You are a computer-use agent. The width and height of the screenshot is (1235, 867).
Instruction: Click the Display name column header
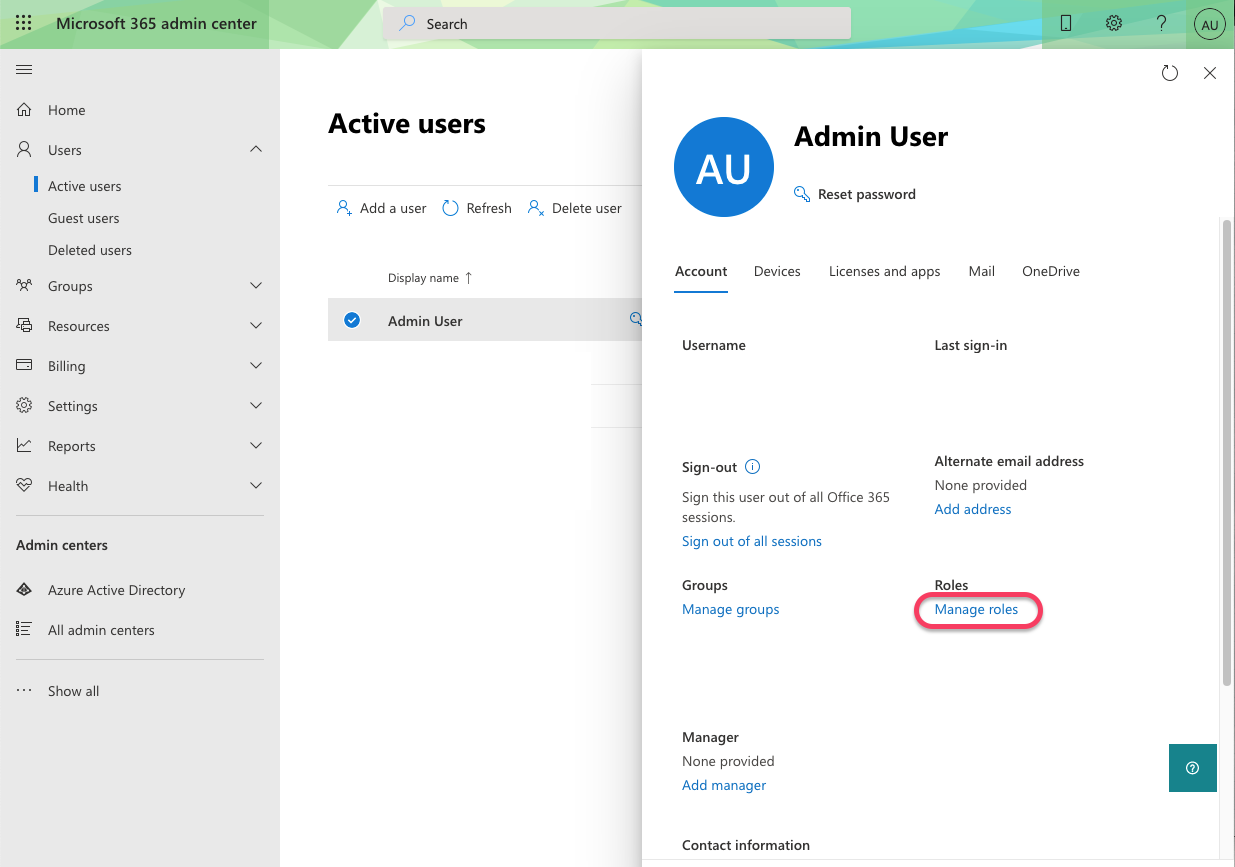[424, 278]
